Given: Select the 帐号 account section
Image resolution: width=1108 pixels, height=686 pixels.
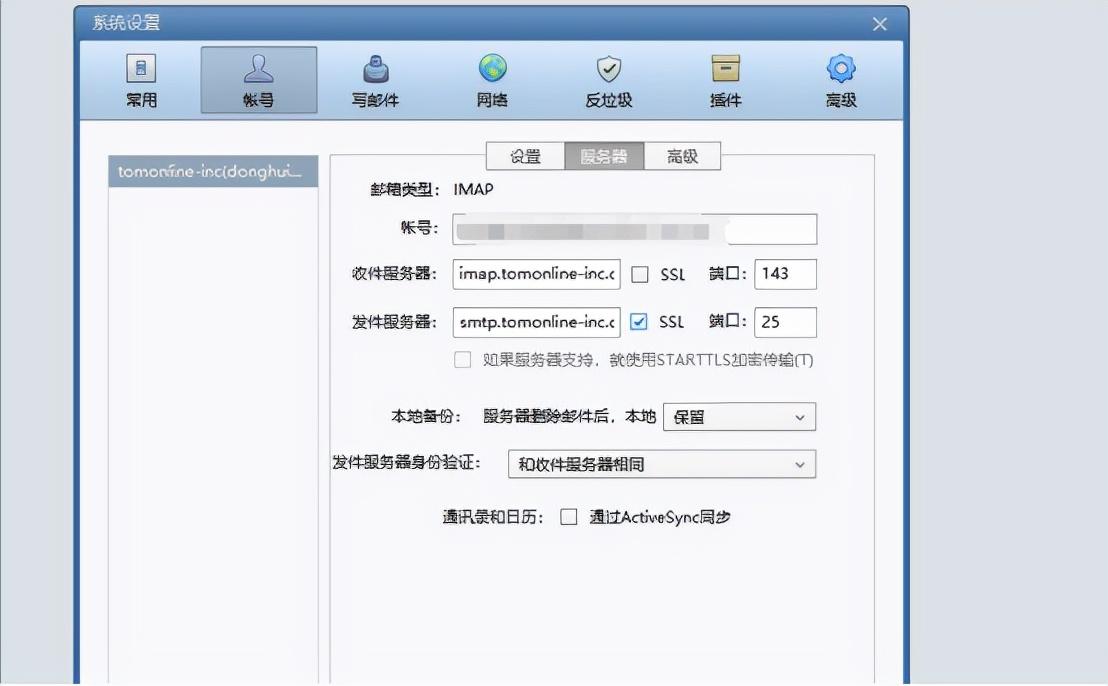Looking at the screenshot, I should (x=259, y=80).
